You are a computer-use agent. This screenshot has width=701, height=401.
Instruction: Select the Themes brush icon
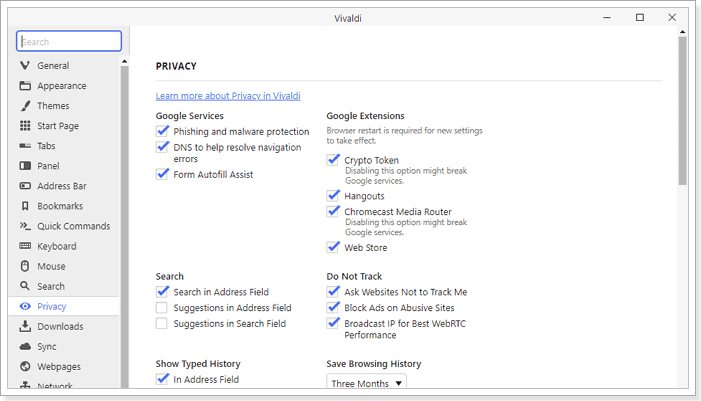[25, 106]
